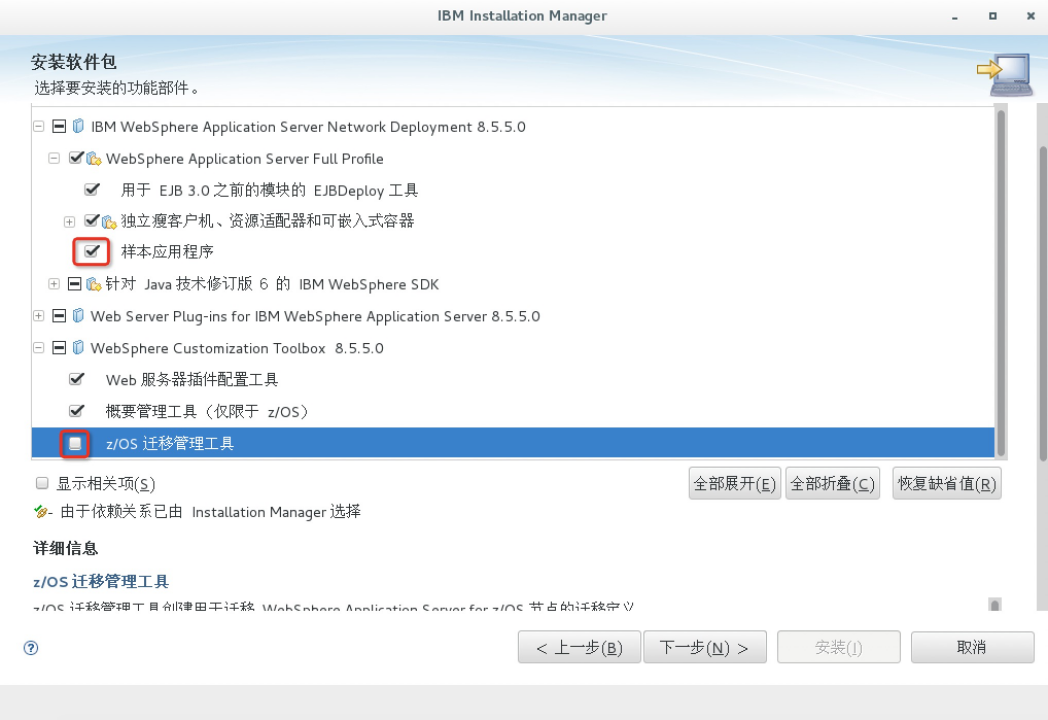Uncheck the EJBDeploy 工具 checkbox

pyautogui.click(x=92, y=189)
